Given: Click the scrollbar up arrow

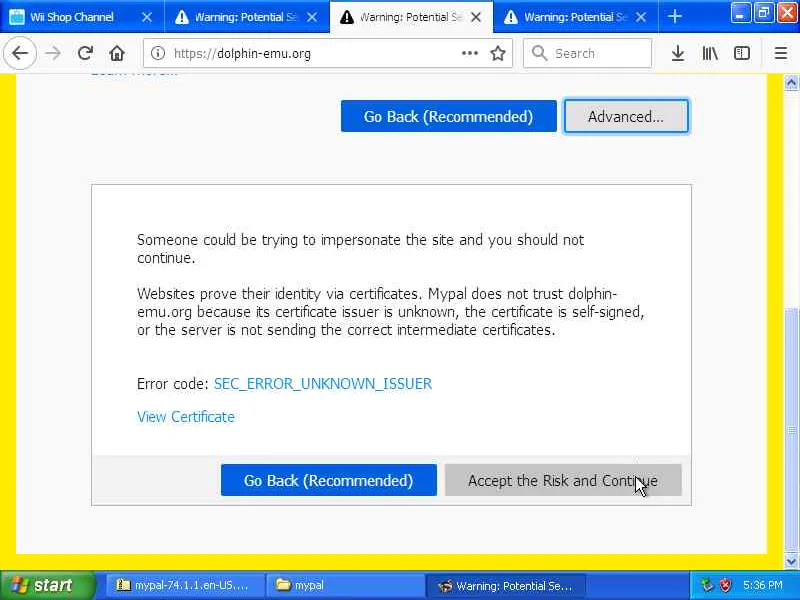Looking at the screenshot, I should pyautogui.click(x=791, y=83).
